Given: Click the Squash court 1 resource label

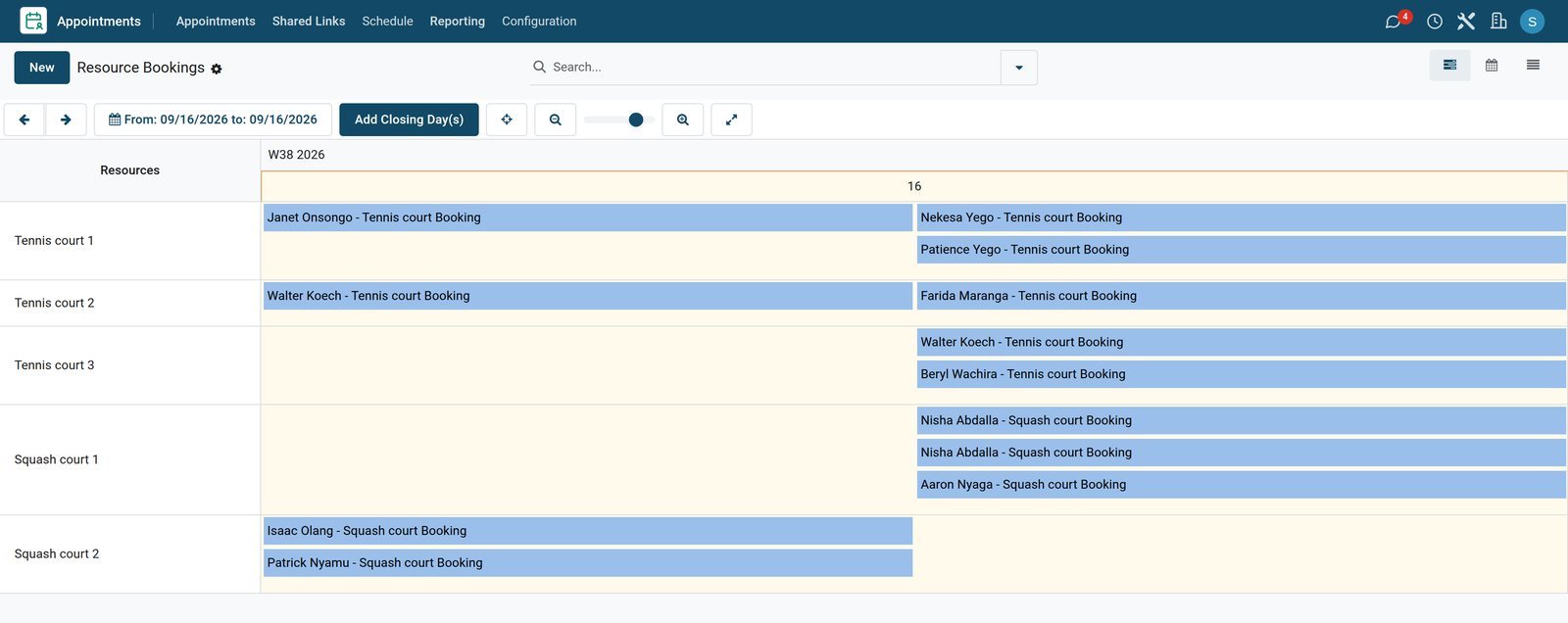Looking at the screenshot, I should 57,459.
